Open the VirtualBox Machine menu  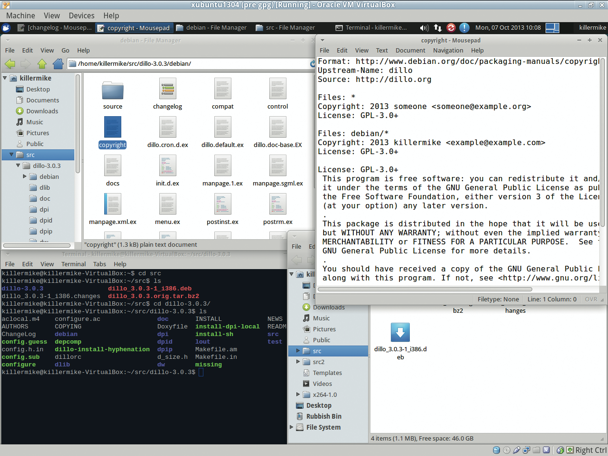click(21, 16)
